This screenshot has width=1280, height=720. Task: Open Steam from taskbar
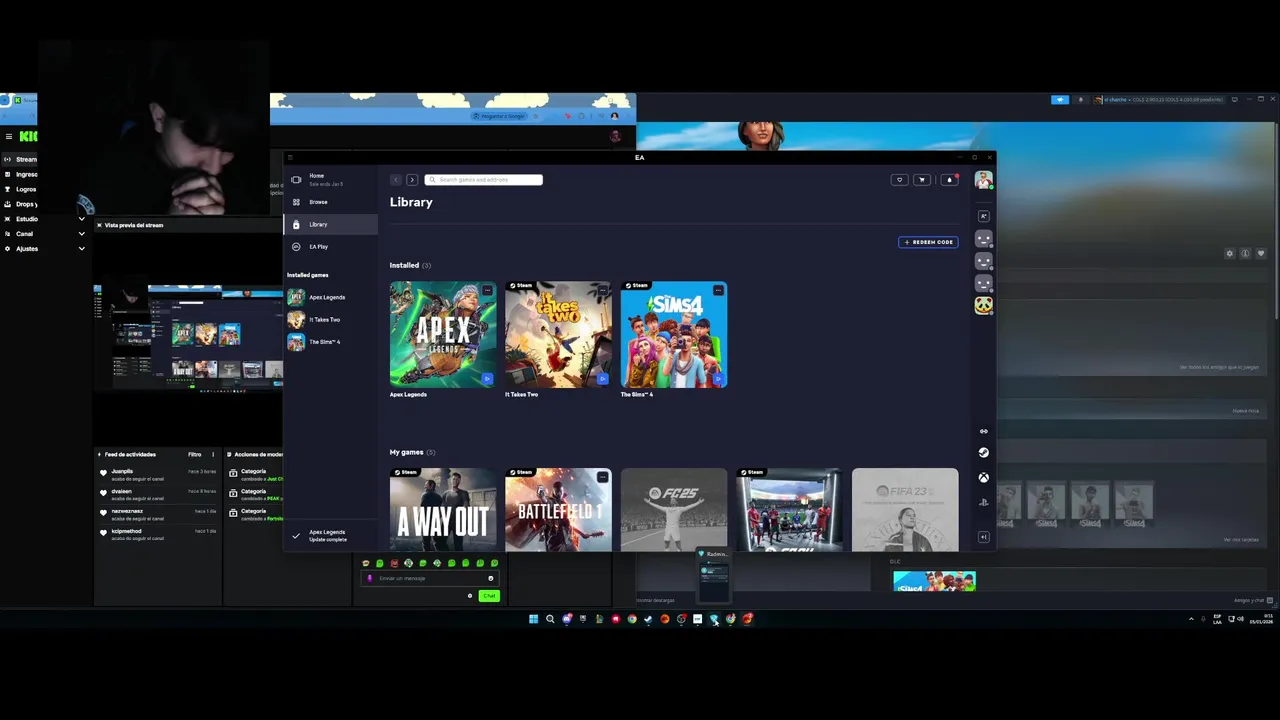[648, 619]
